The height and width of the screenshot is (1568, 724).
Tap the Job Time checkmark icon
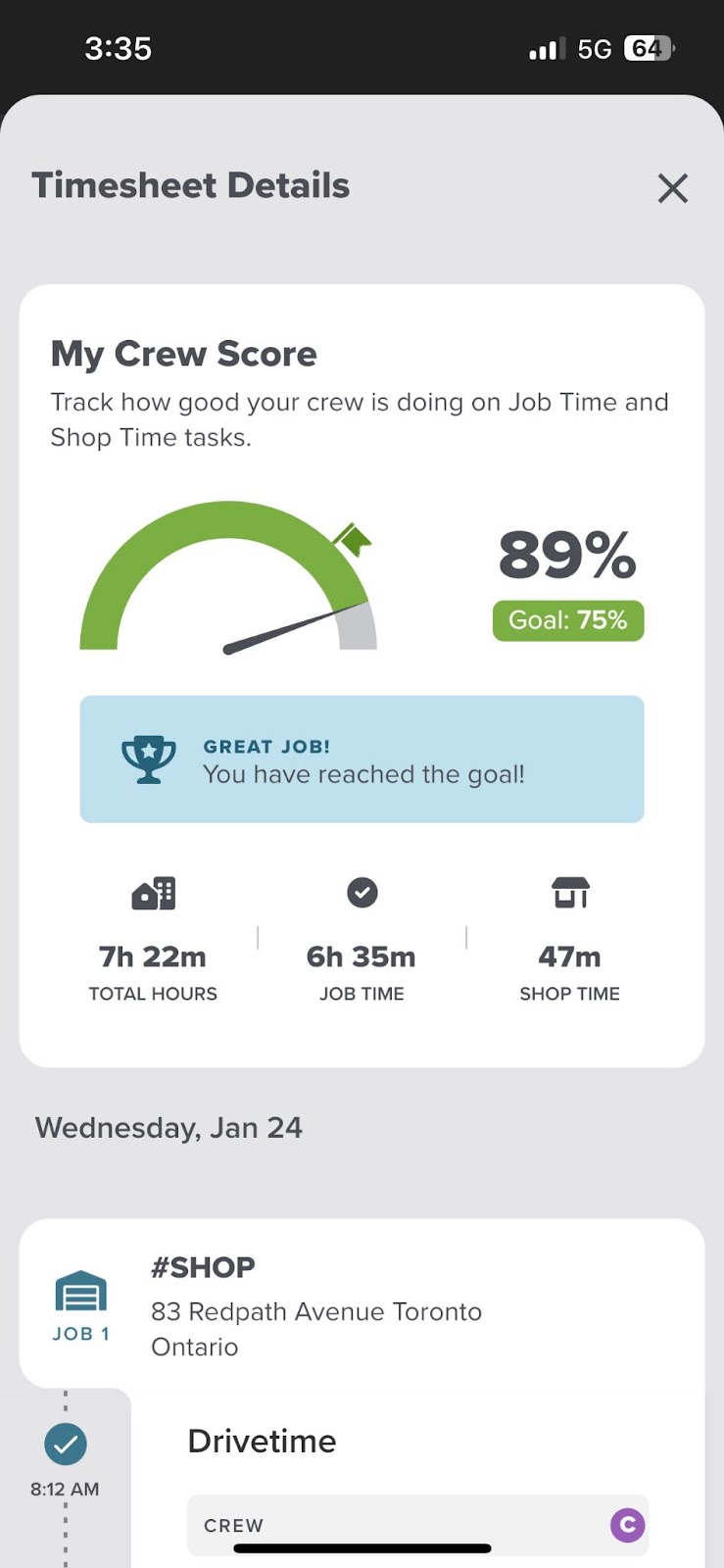click(362, 893)
